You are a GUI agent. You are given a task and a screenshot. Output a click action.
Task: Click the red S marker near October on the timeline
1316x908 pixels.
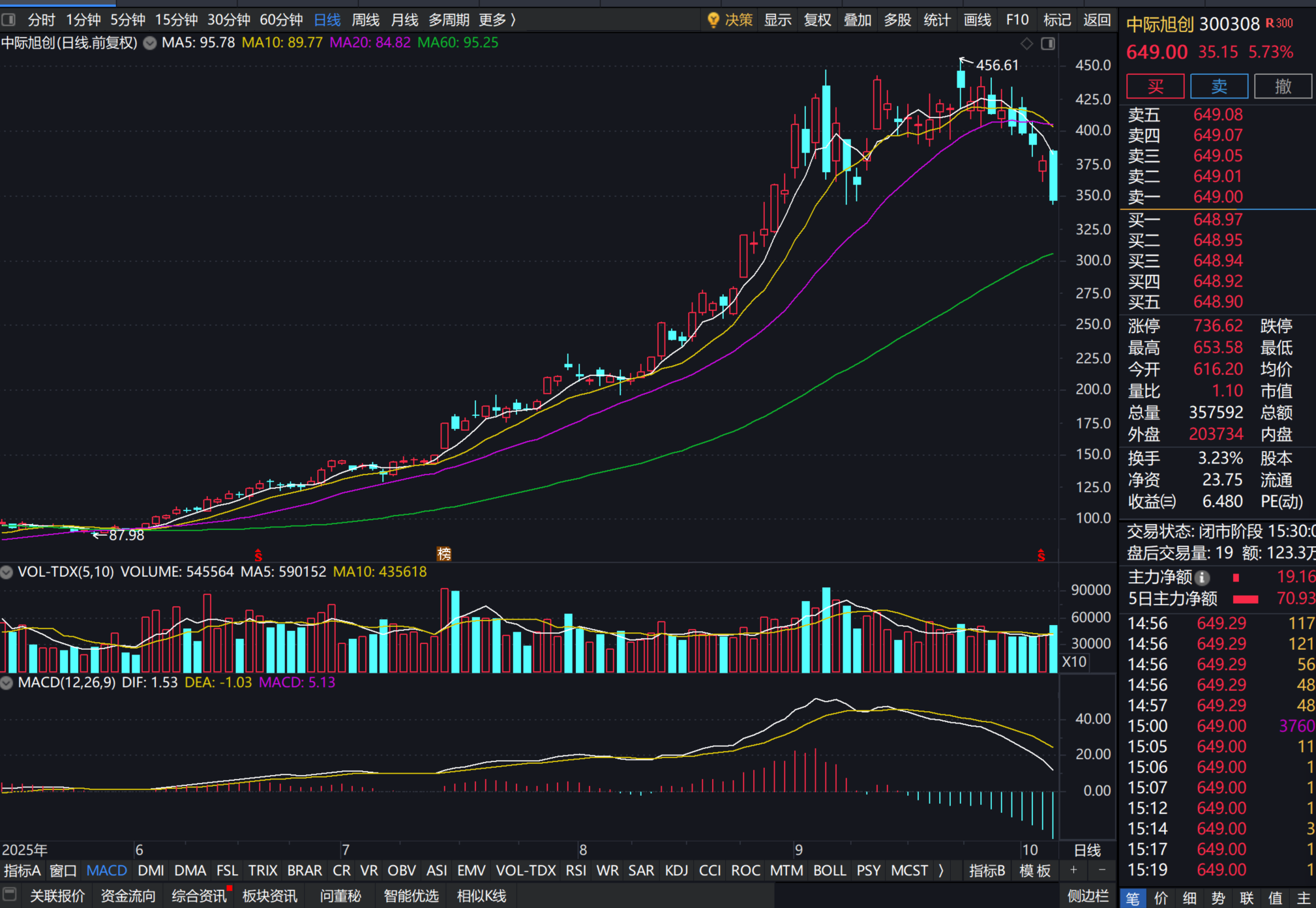1041,555
